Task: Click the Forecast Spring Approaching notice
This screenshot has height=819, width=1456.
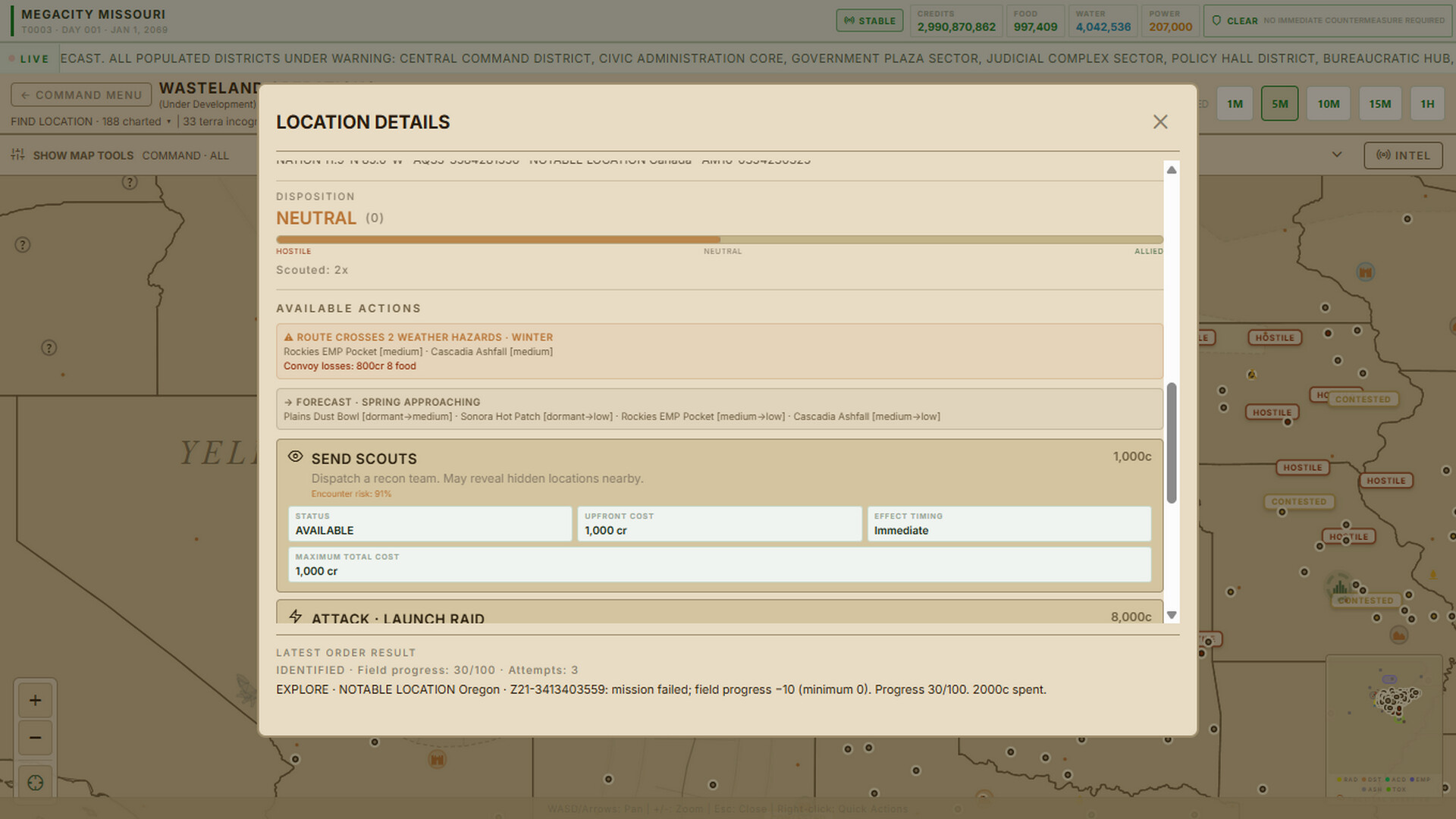Action: [719, 409]
